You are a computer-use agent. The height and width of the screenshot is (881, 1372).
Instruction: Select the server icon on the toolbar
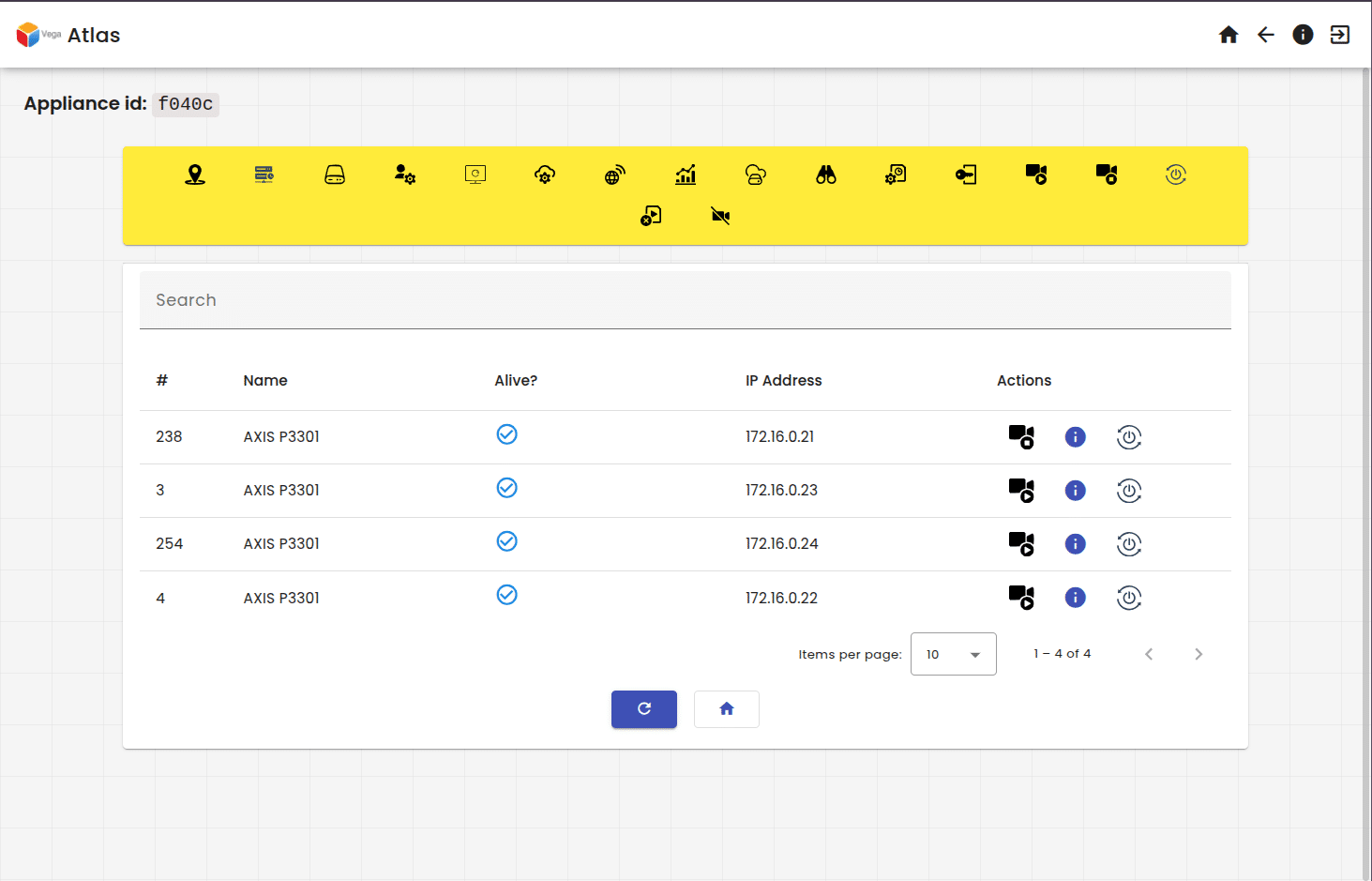click(264, 175)
